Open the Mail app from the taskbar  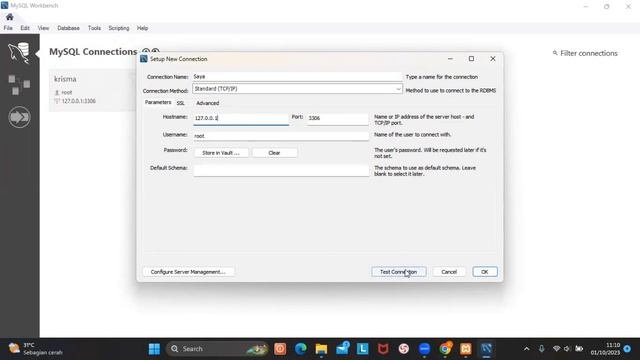342,349
